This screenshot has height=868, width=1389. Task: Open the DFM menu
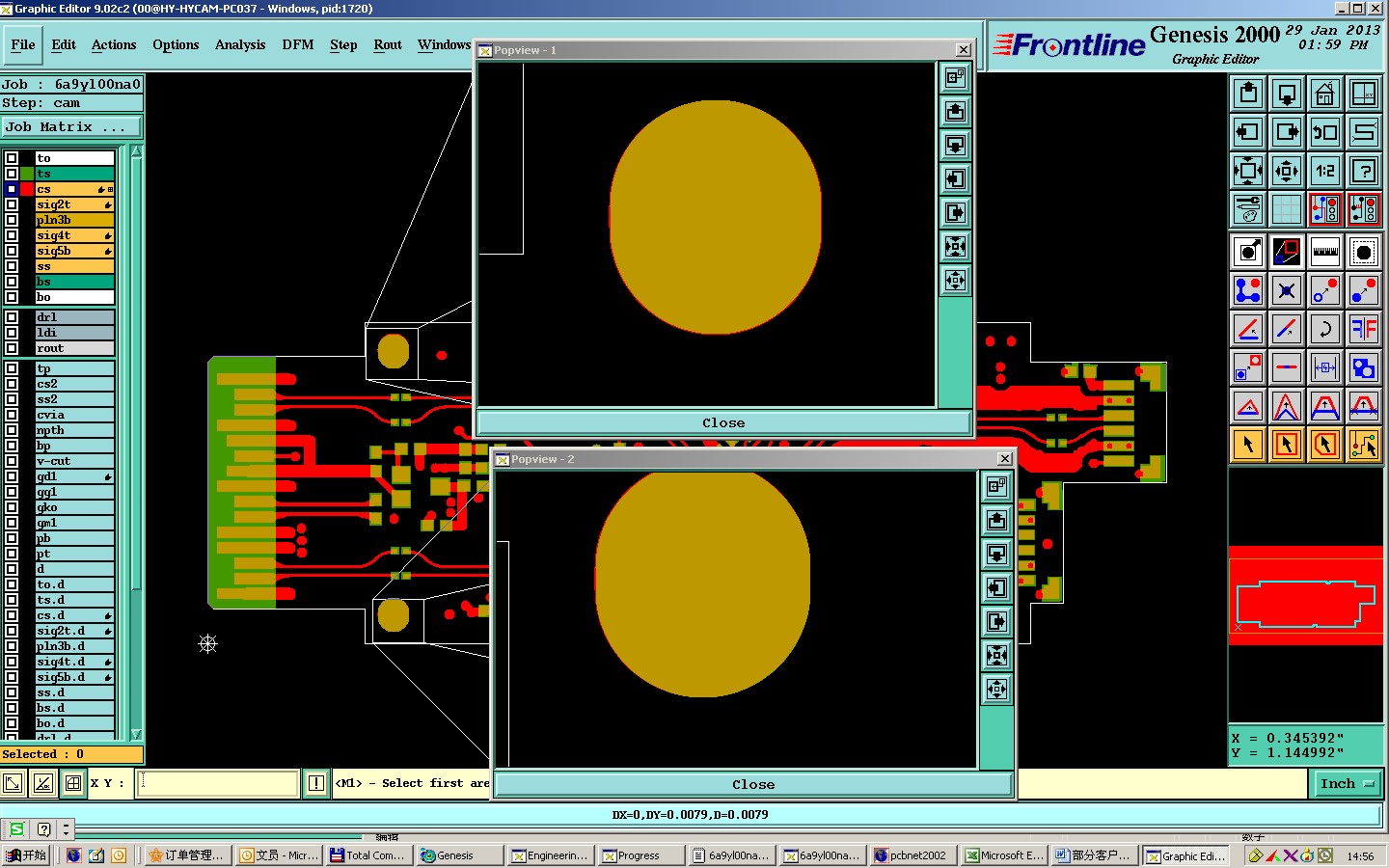click(298, 44)
